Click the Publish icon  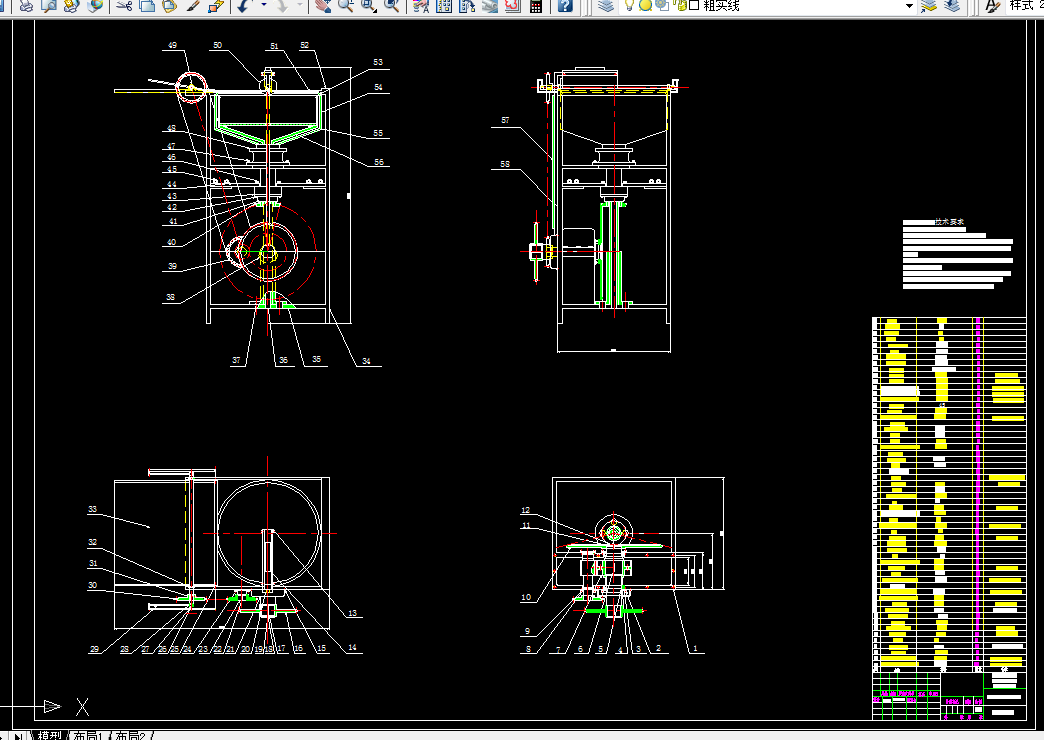(x=71, y=6)
